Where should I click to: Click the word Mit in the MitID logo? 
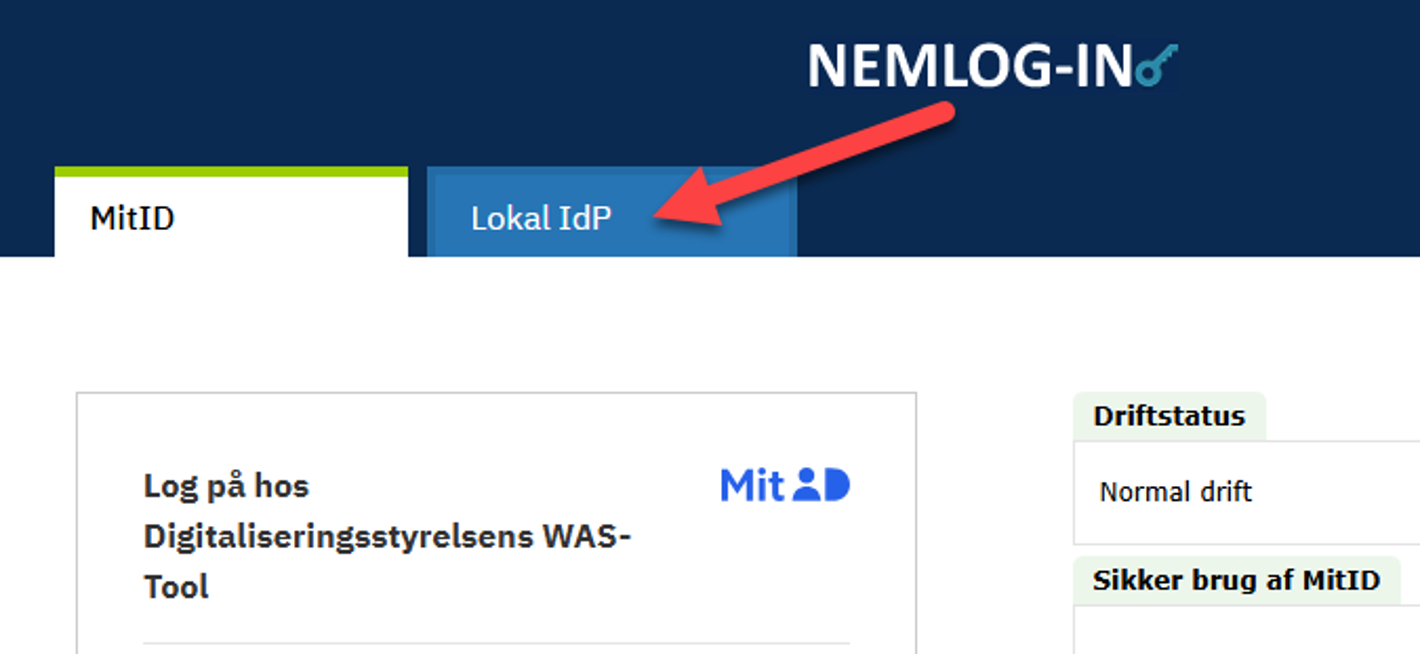click(x=751, y=485)
